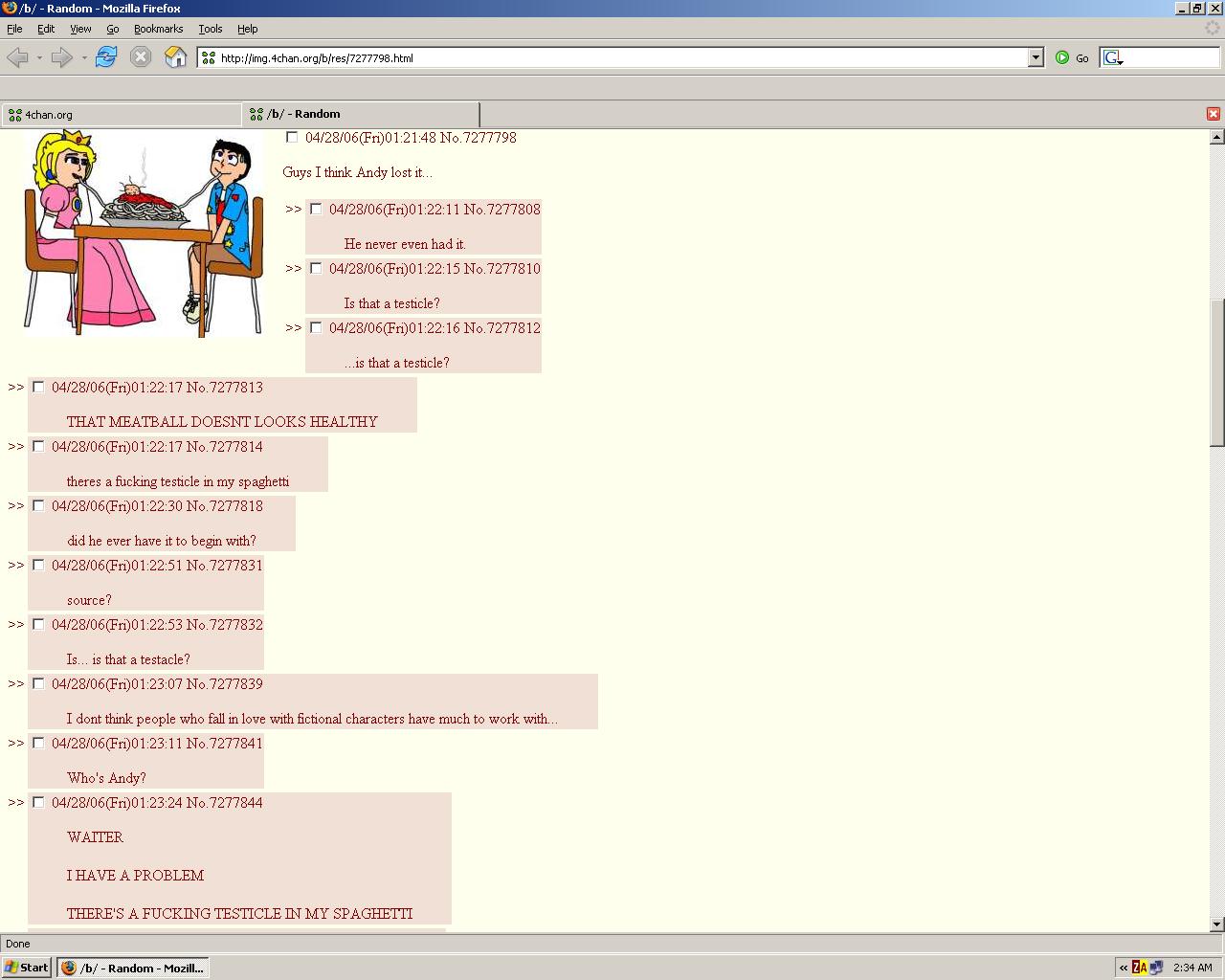
Task: Click the Google search input box
Action: pyautogui.click(x=1172, y=57)
